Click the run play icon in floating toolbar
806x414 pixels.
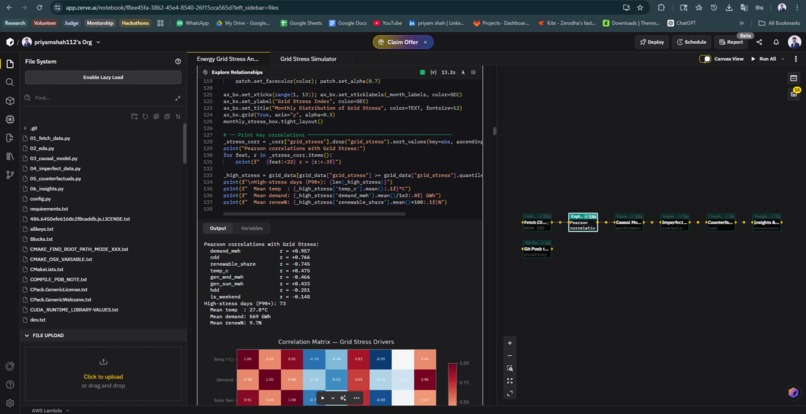322,398
